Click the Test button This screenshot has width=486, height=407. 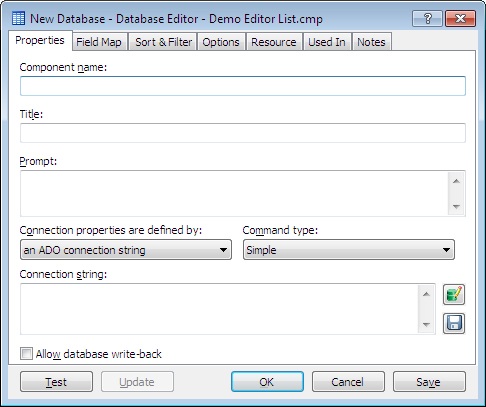[x=56, y=382]
